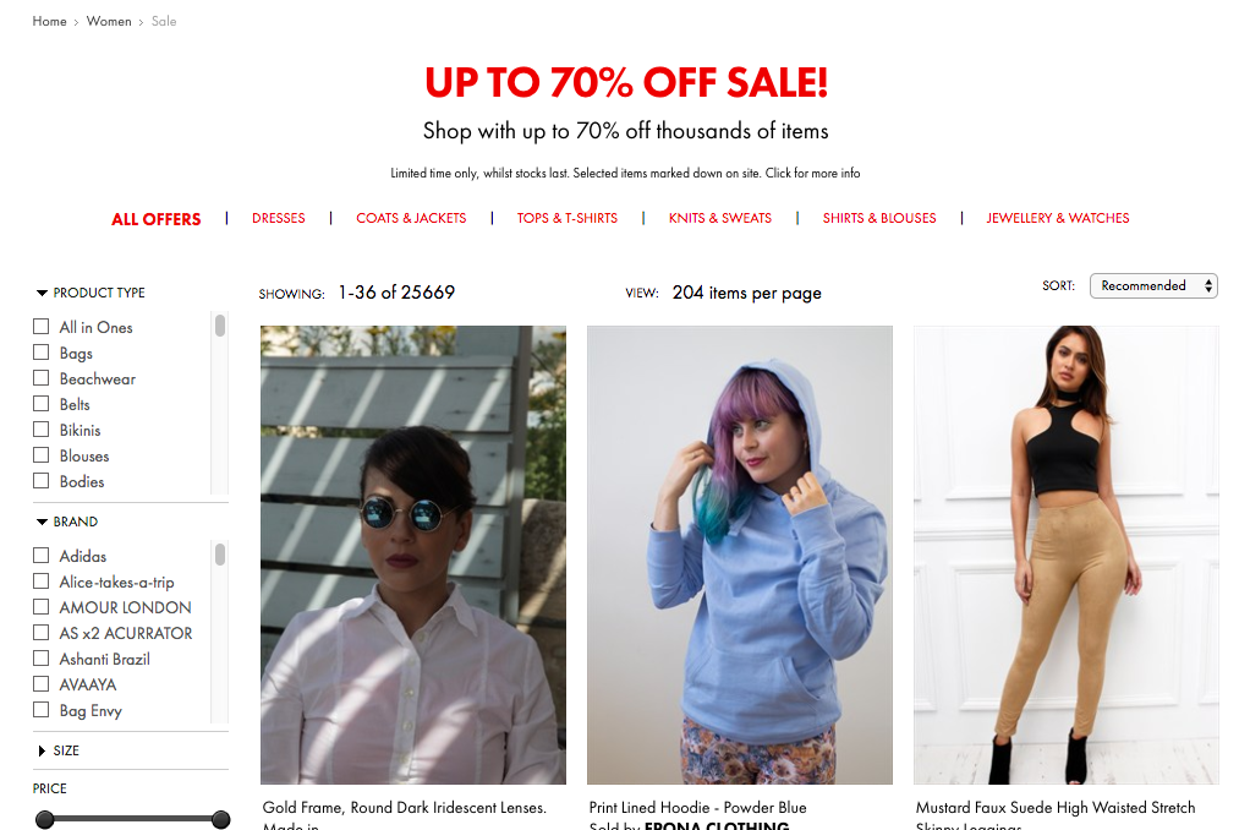Open the Dresses sale category
The image size is (1250, 830).
click(x=278, y=218)
